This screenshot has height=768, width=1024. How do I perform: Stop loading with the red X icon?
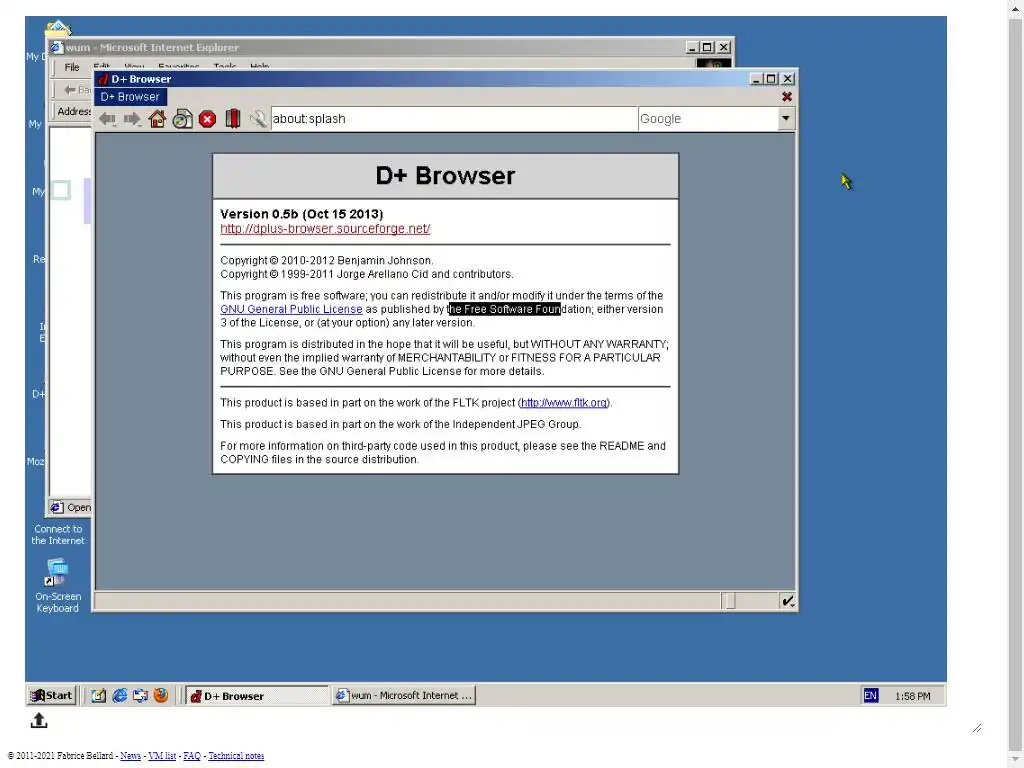click(x=208, y=119)
